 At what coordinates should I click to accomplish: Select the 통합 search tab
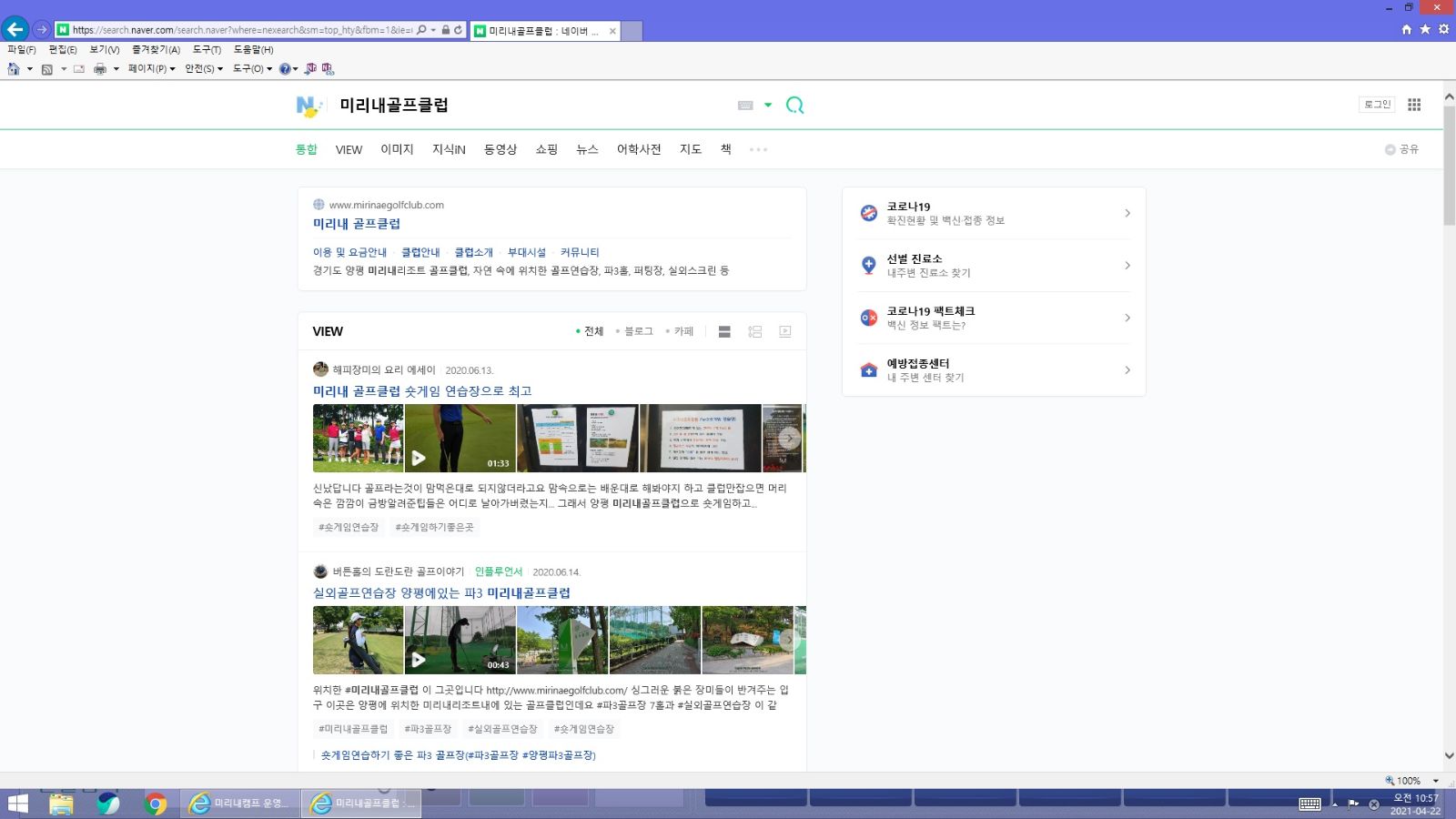(x=307, y=149)
